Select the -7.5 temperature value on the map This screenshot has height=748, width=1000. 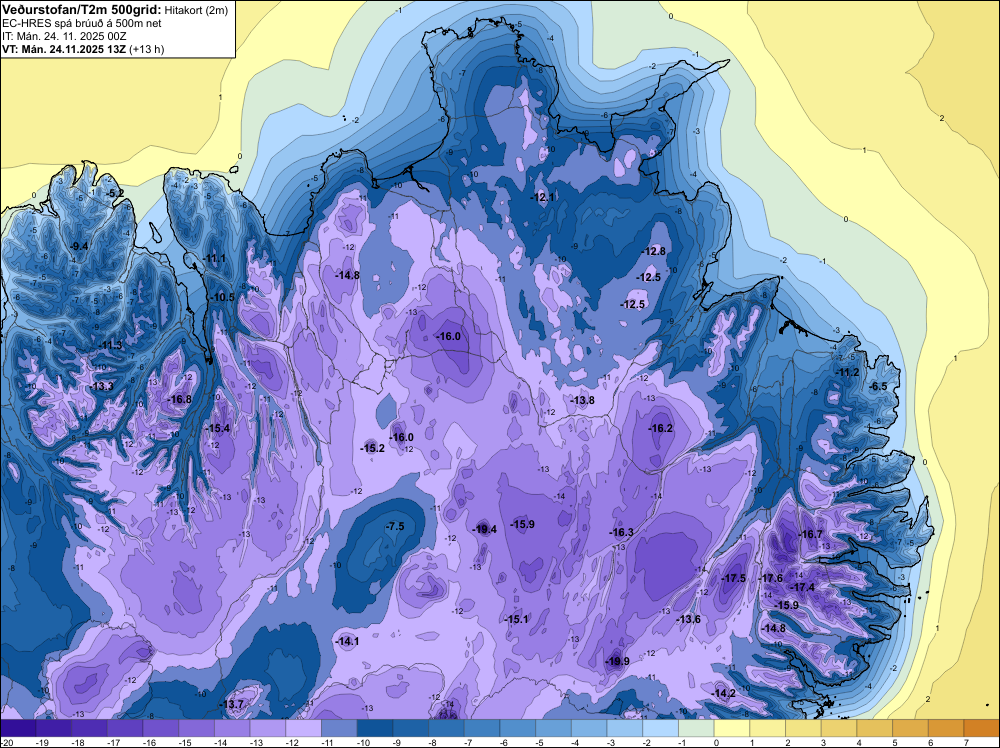(395, 526)
